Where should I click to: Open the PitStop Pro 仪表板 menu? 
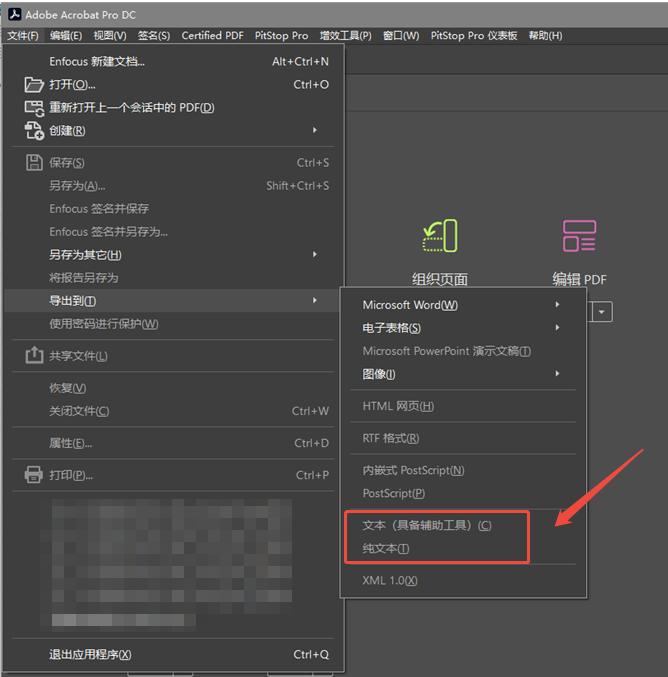pyautogui.click(x=474, y=36)
